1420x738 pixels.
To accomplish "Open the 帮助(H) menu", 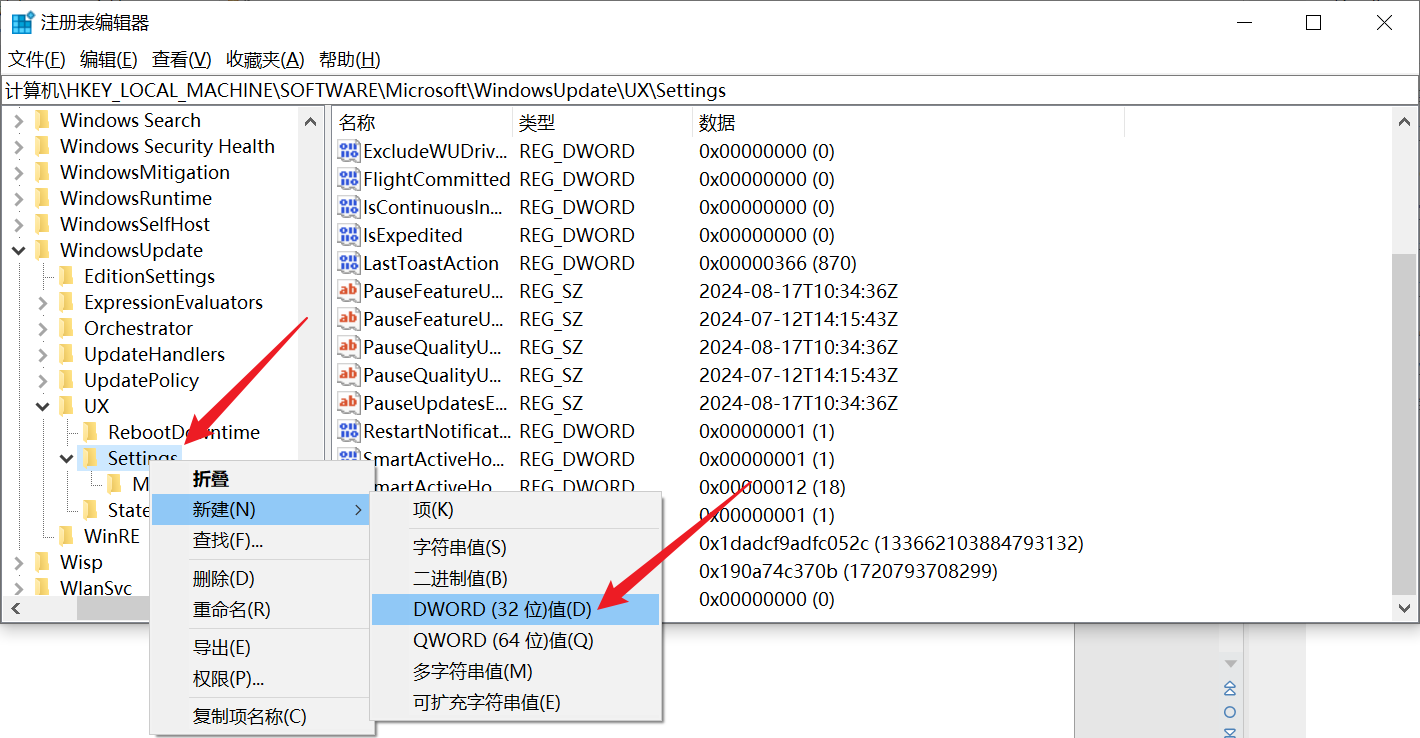I will [x=350, y=59].
